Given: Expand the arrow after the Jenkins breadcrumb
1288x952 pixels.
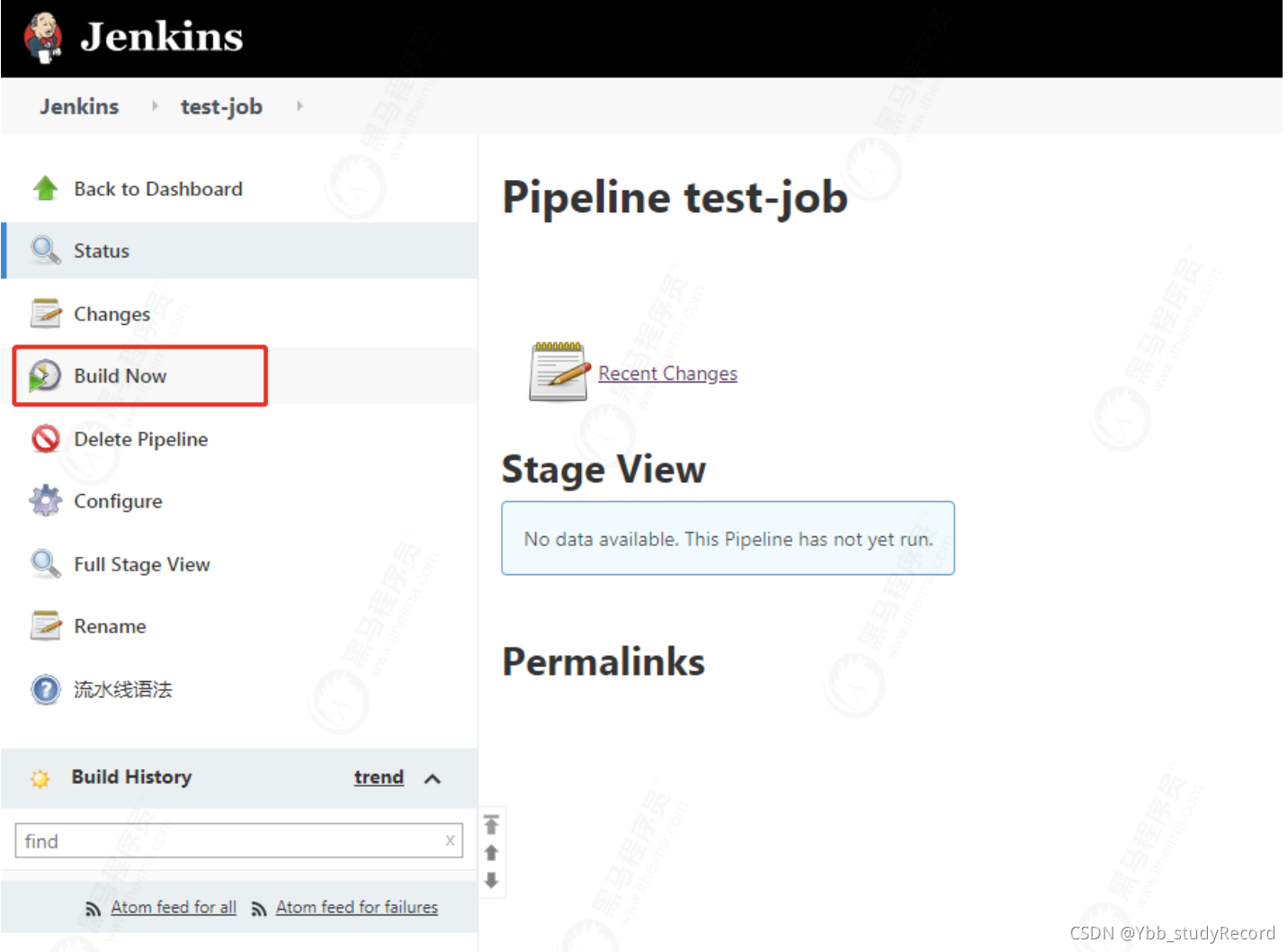Looking at the screenshot, I should 155,106.
